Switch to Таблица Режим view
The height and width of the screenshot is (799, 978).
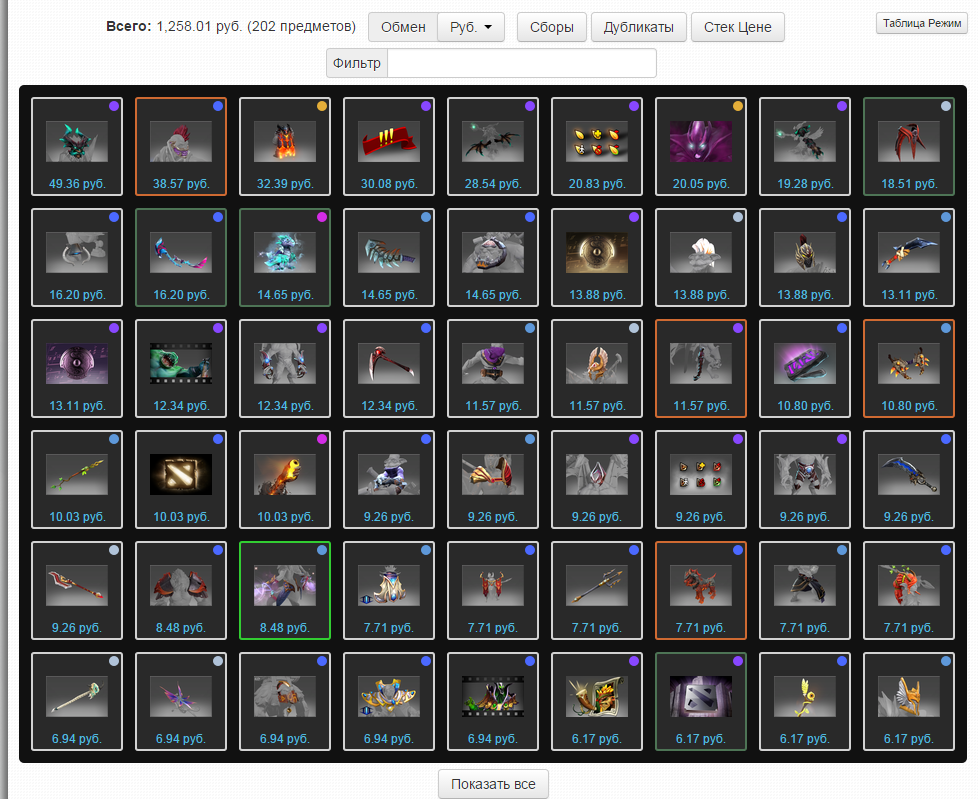click(922, 23)
